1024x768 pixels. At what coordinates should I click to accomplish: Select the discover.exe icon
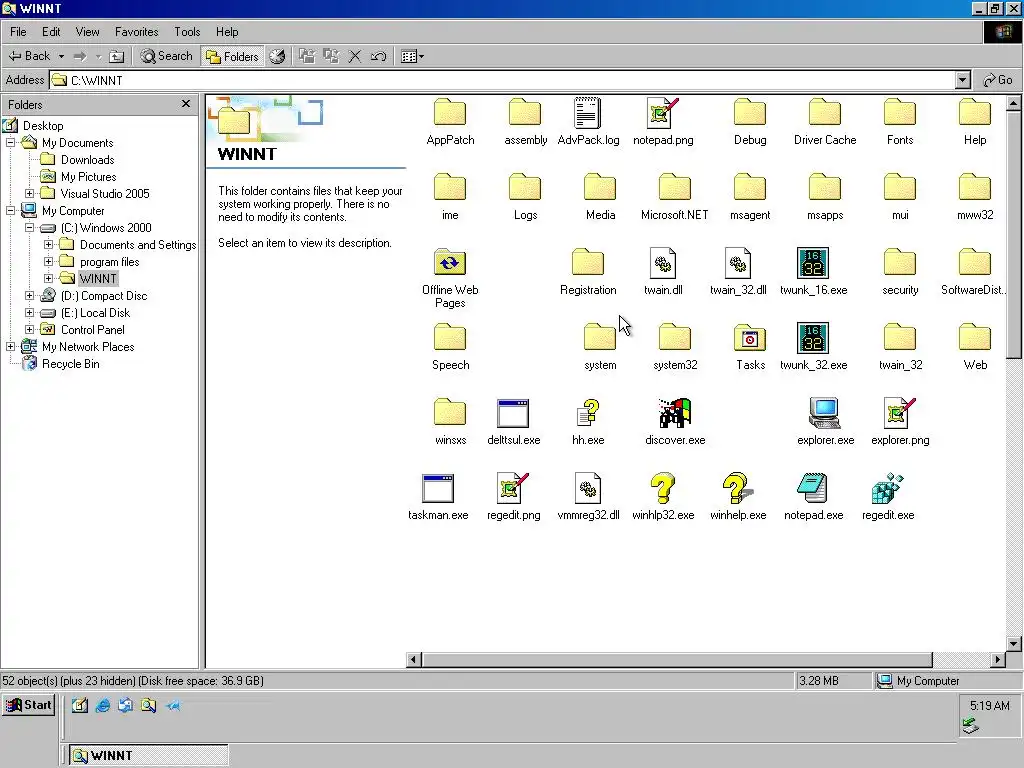coord(675,413)
